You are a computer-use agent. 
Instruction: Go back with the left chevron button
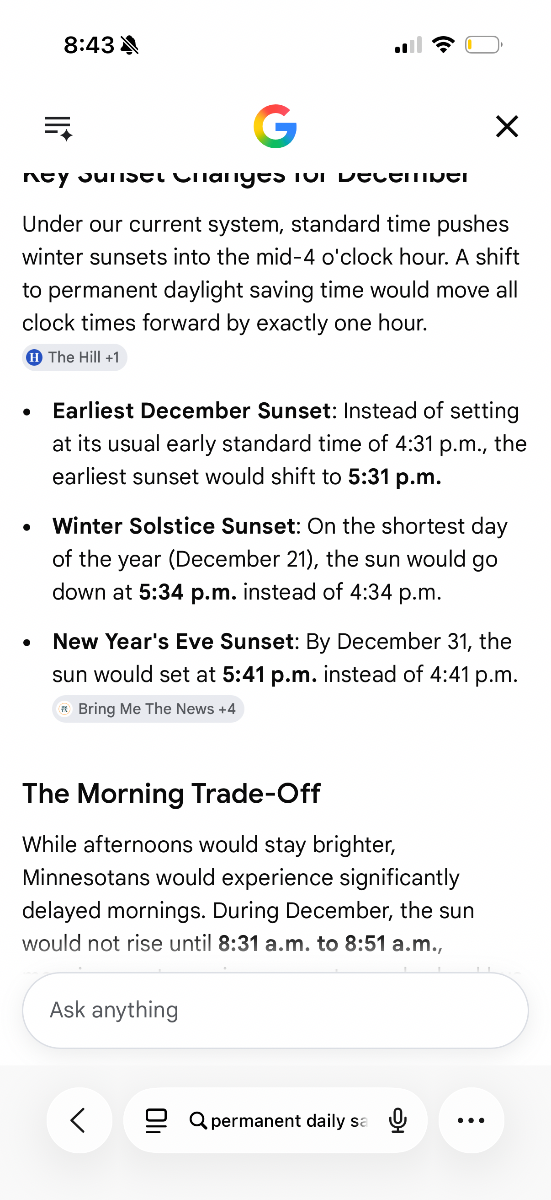tap(79, 1121)
